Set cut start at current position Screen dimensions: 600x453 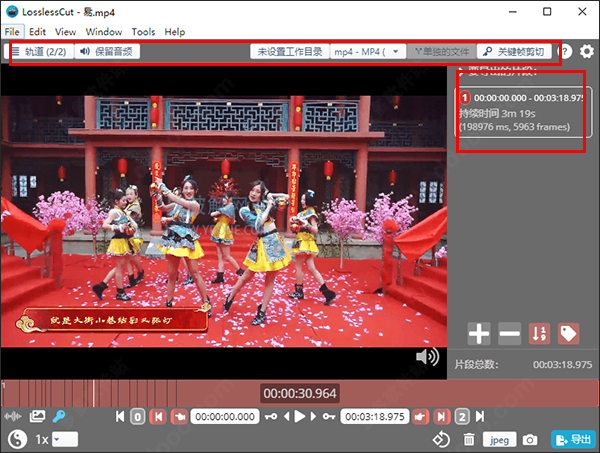point(179,417)
